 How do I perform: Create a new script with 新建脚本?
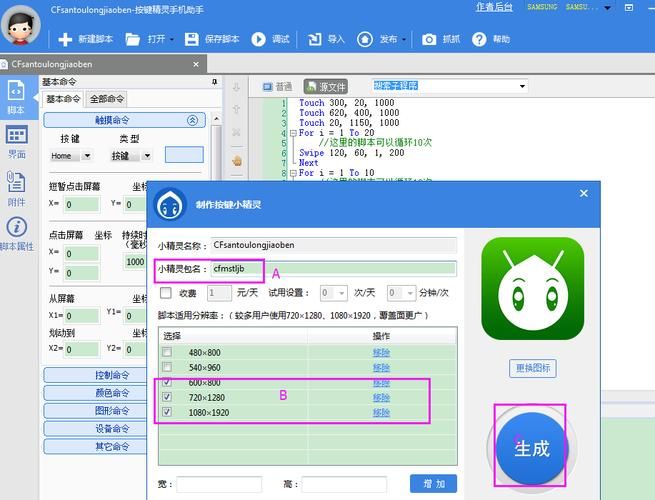(85, 39)
